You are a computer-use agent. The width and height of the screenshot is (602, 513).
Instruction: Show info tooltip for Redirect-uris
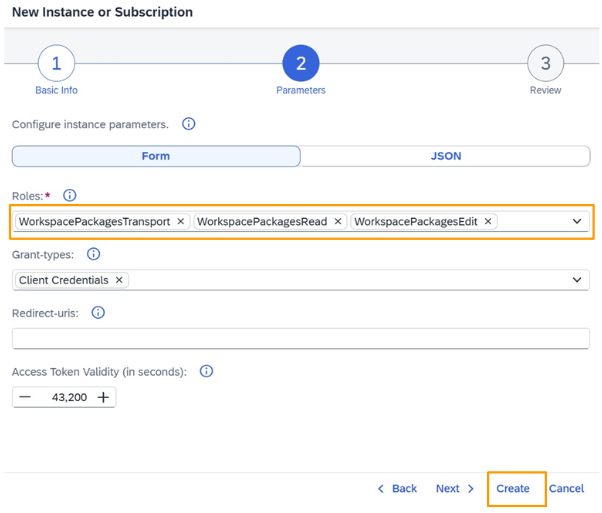pyautogui.click(x=98, y=313)
